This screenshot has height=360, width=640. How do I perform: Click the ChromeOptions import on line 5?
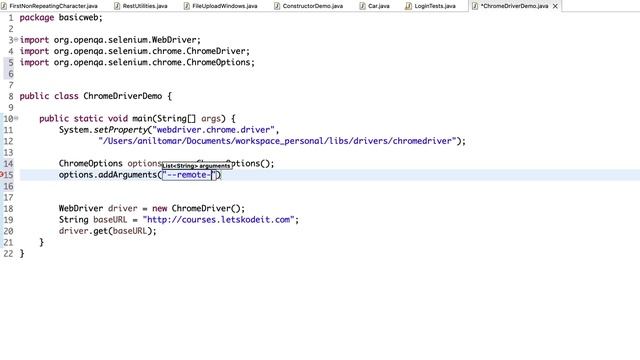137,62
